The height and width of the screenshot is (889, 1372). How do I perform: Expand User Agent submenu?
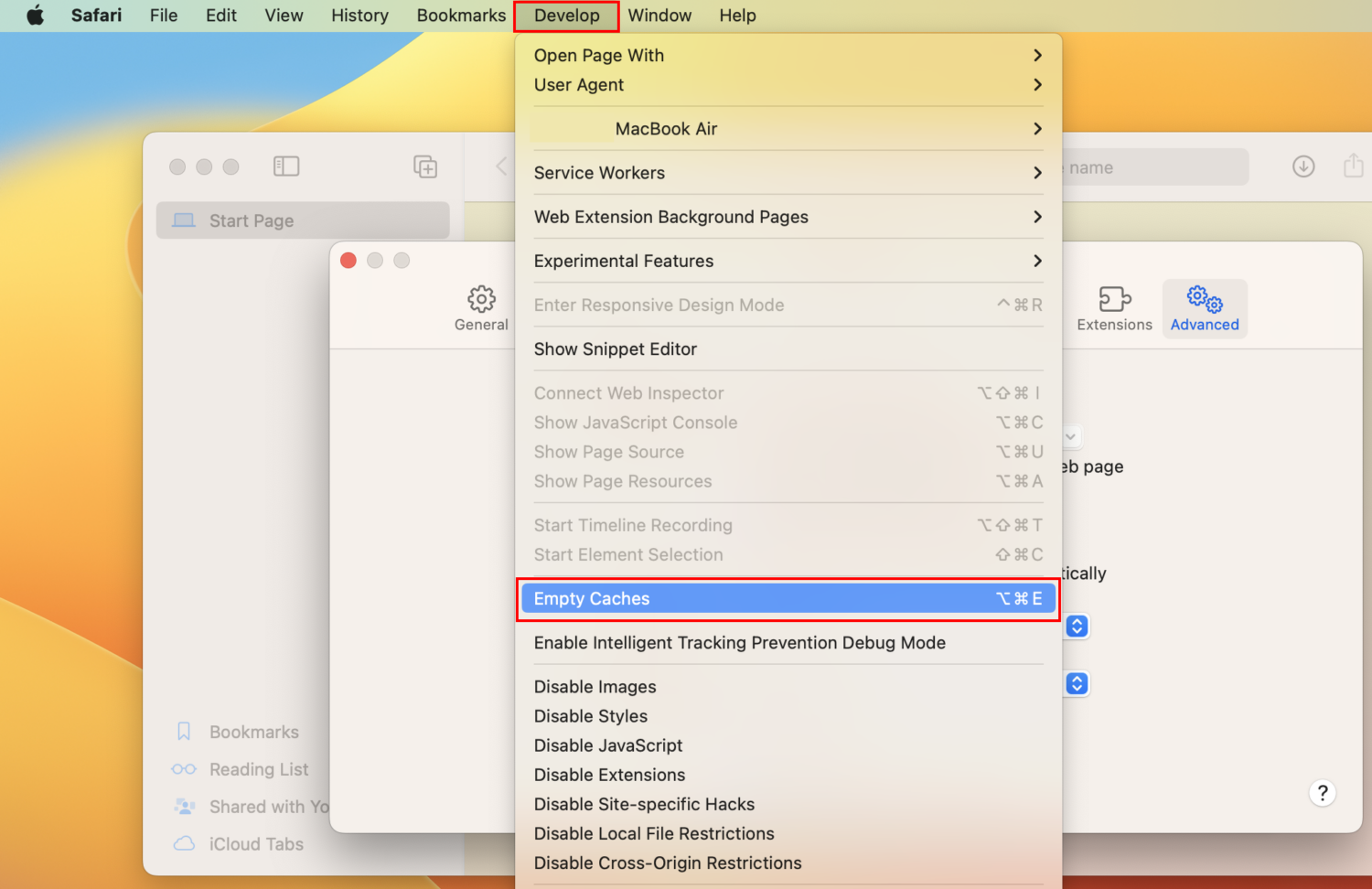click(x=788, y=85)
